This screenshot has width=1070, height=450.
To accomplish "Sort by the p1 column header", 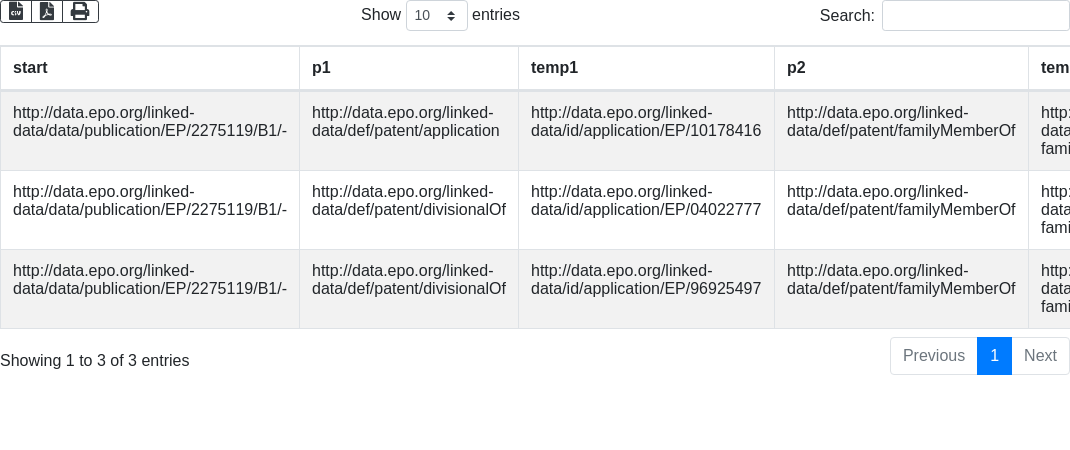I will point(321,68).
